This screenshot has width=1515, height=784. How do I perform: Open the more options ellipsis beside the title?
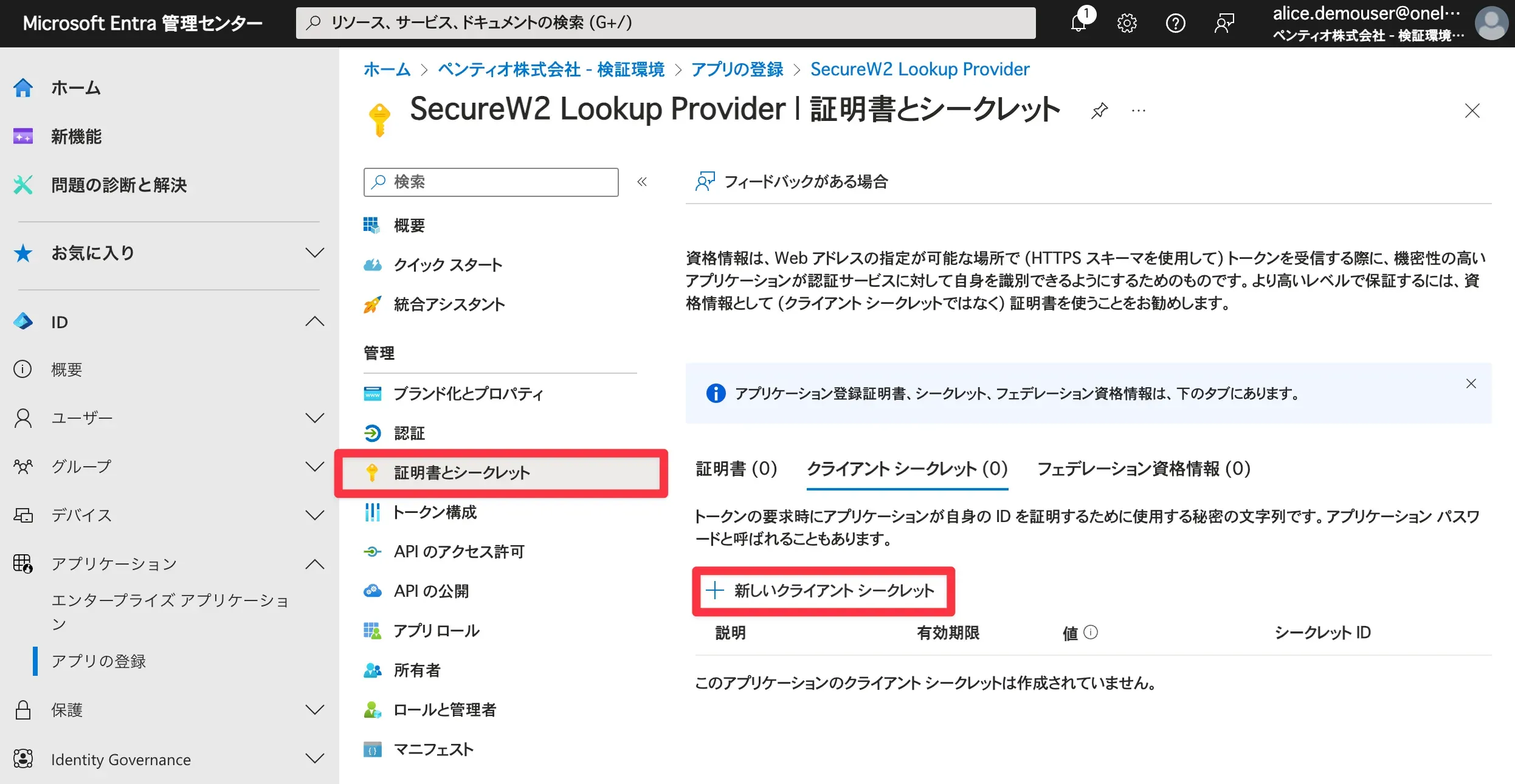click(1138, 111)
